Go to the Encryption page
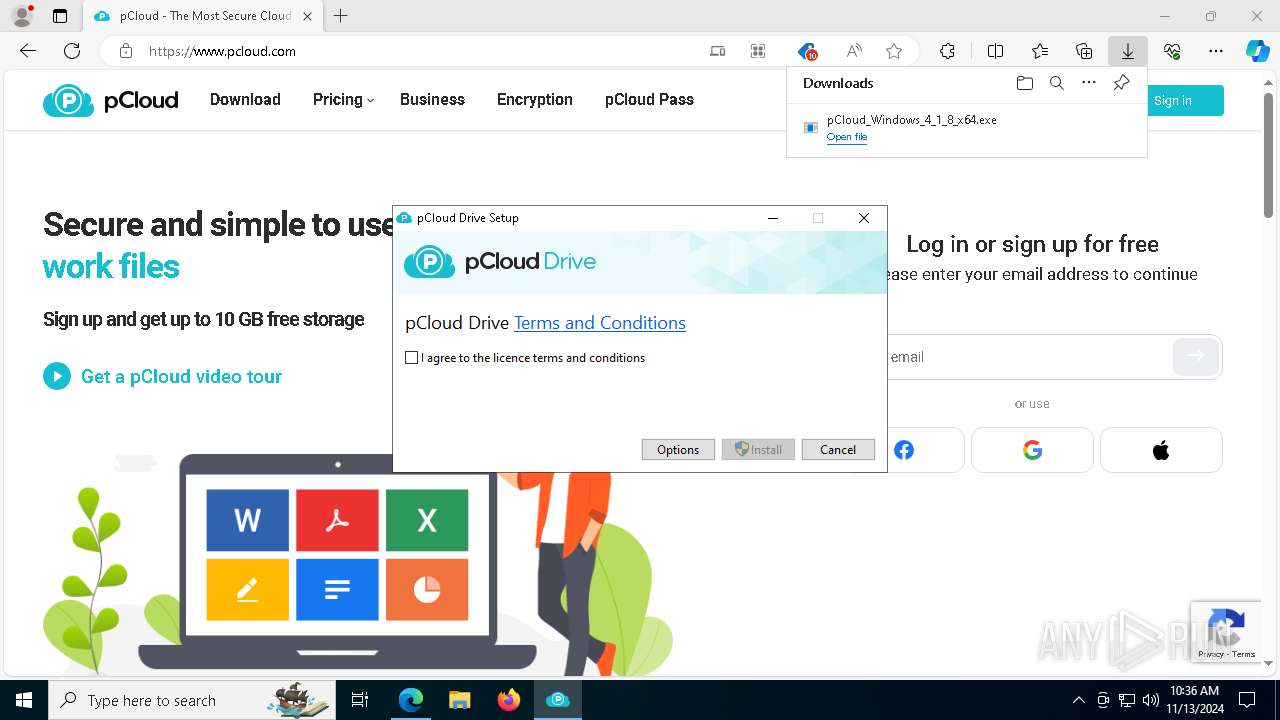1280x720 pixels. 535,99
